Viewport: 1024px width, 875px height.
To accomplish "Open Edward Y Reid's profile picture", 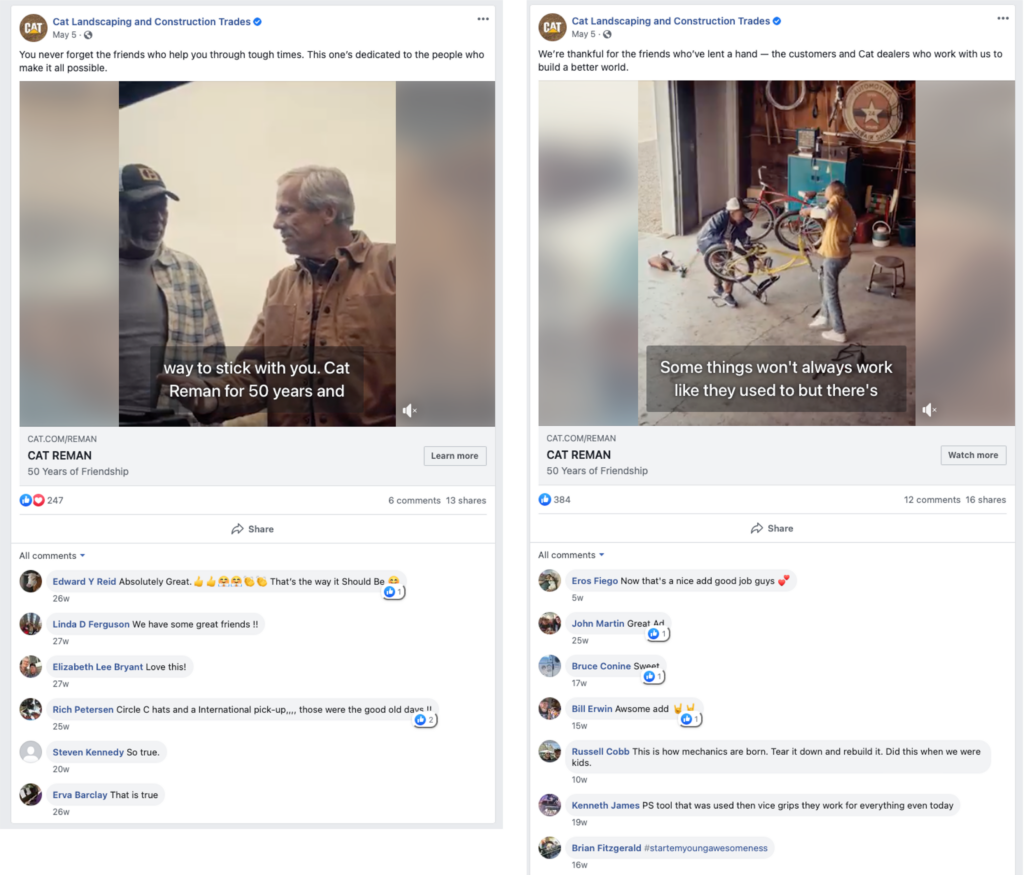I will tap(31, 581).
